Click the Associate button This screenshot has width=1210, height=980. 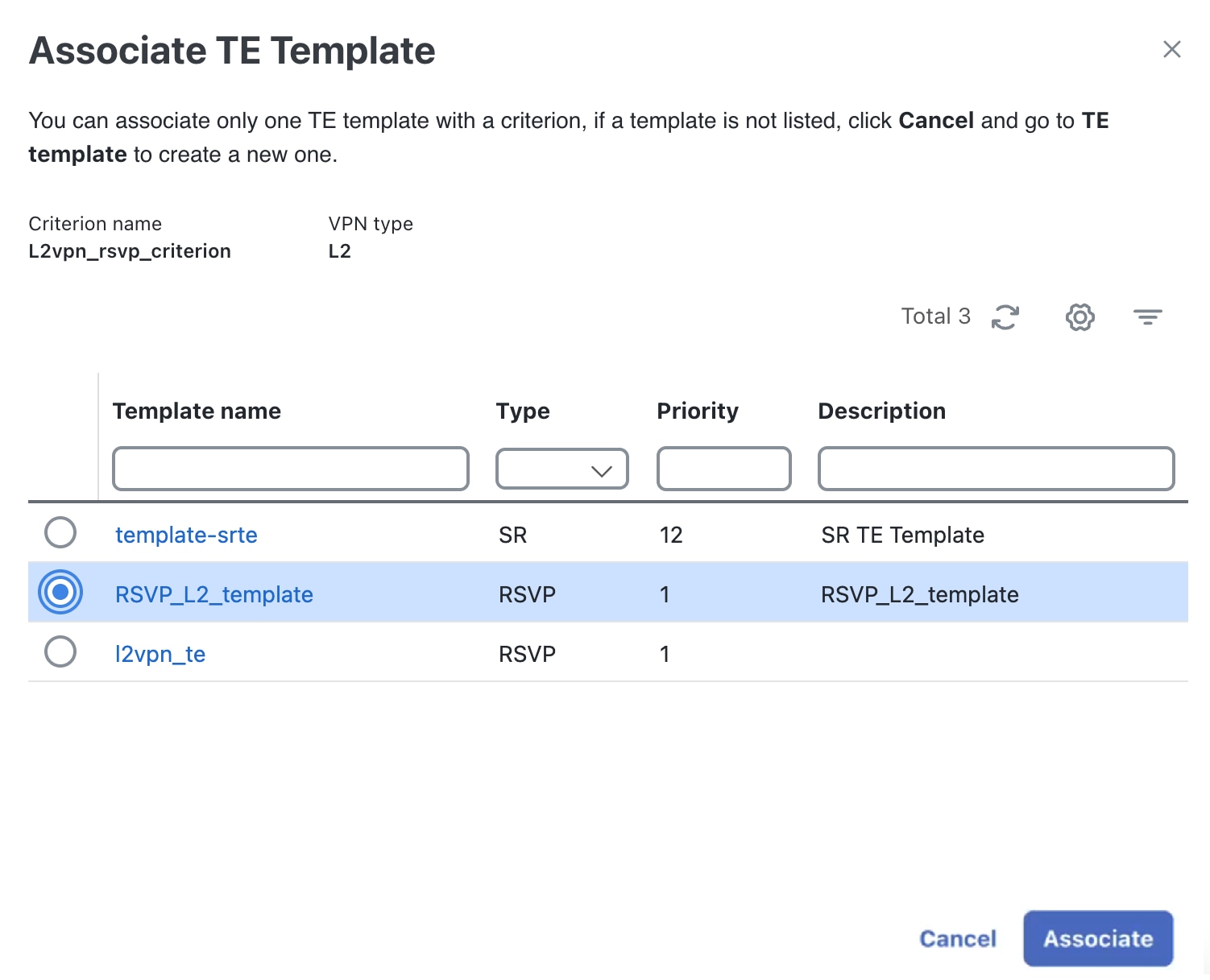[x=1098, y=938]
